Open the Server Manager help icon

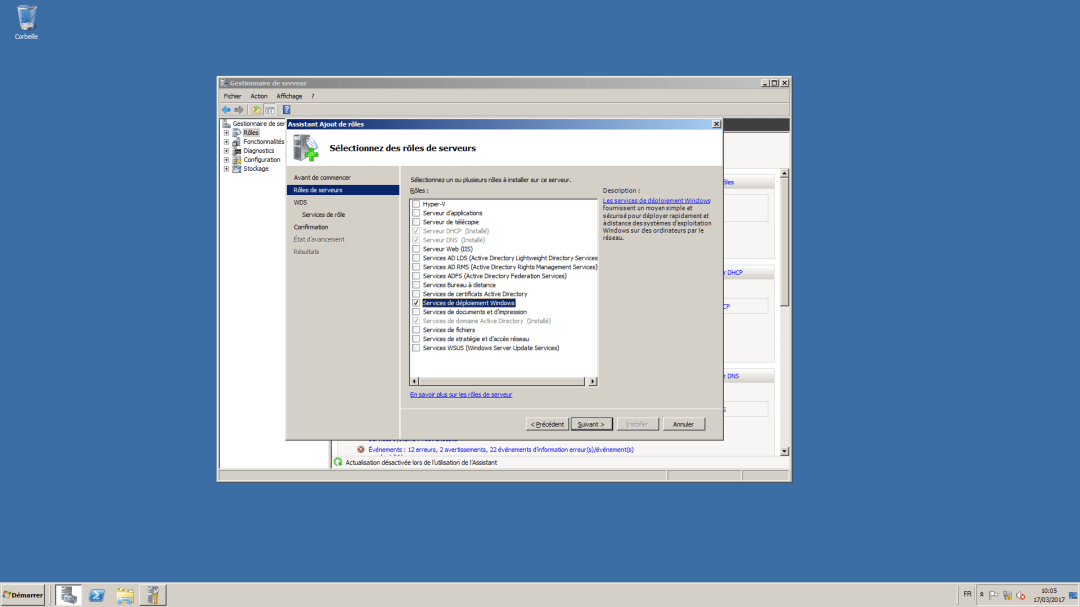[x=285, y=109]
